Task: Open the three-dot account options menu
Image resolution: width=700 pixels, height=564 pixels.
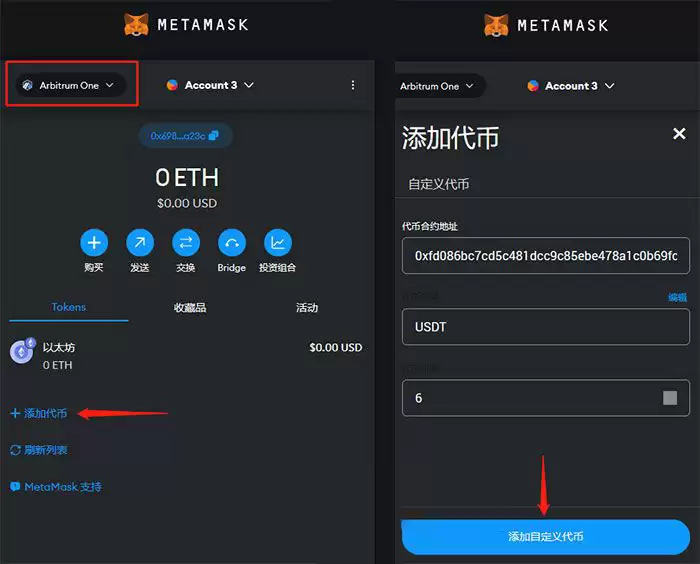Action: [353, 85]
